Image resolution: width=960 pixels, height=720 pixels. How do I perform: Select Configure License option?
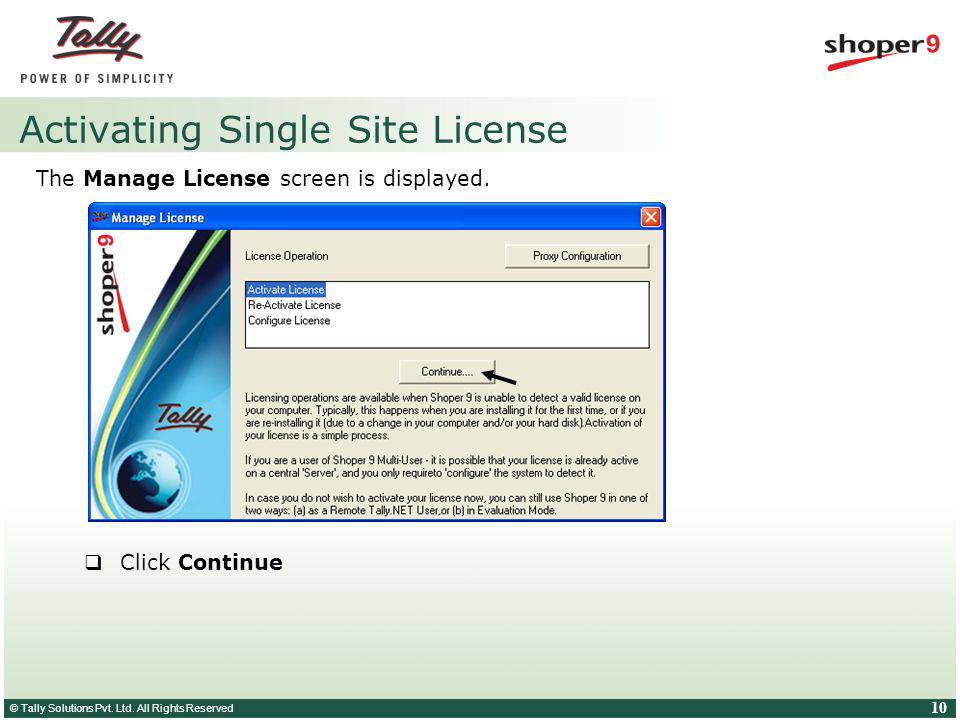point(288,320)
